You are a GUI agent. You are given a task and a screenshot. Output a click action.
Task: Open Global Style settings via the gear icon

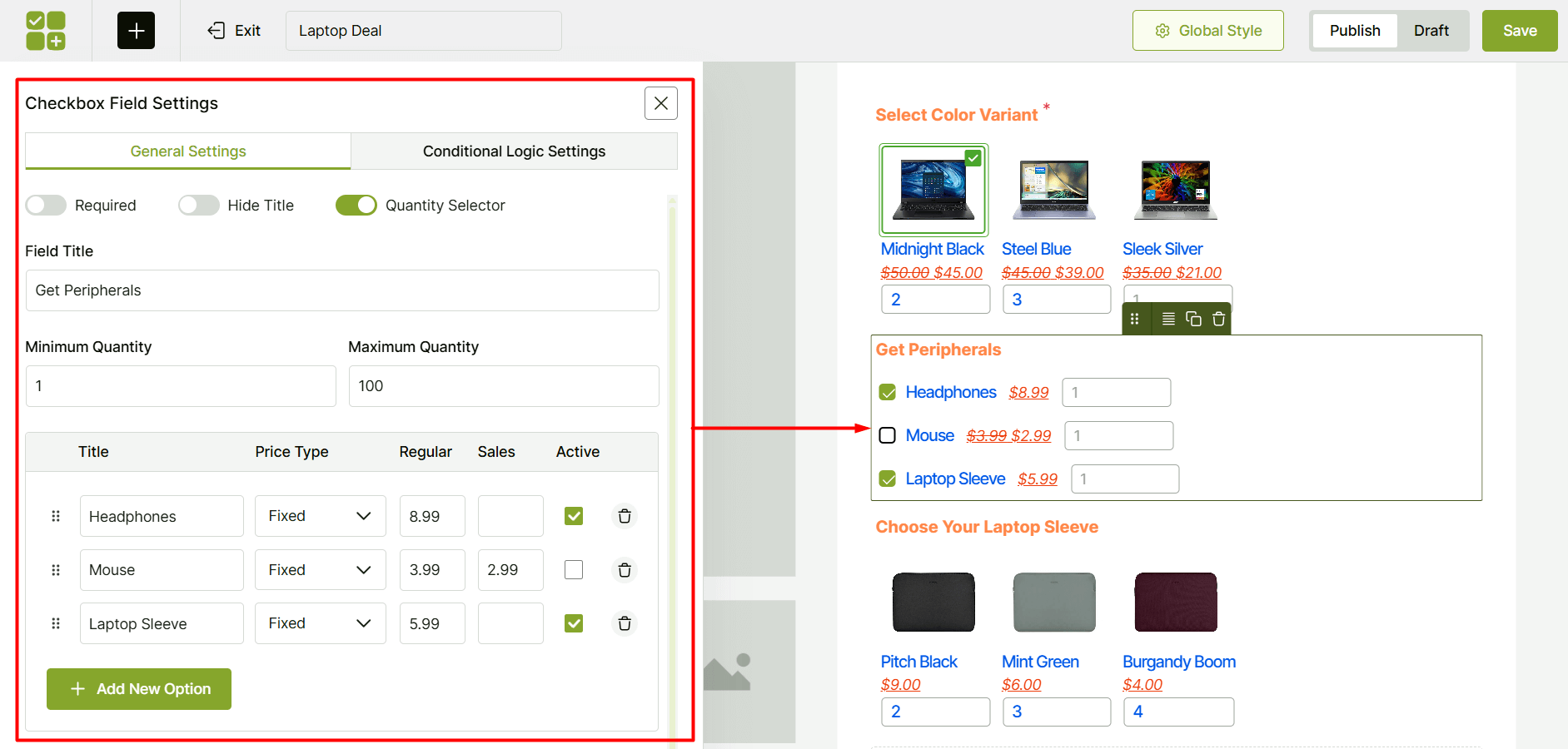[1162, 30]
